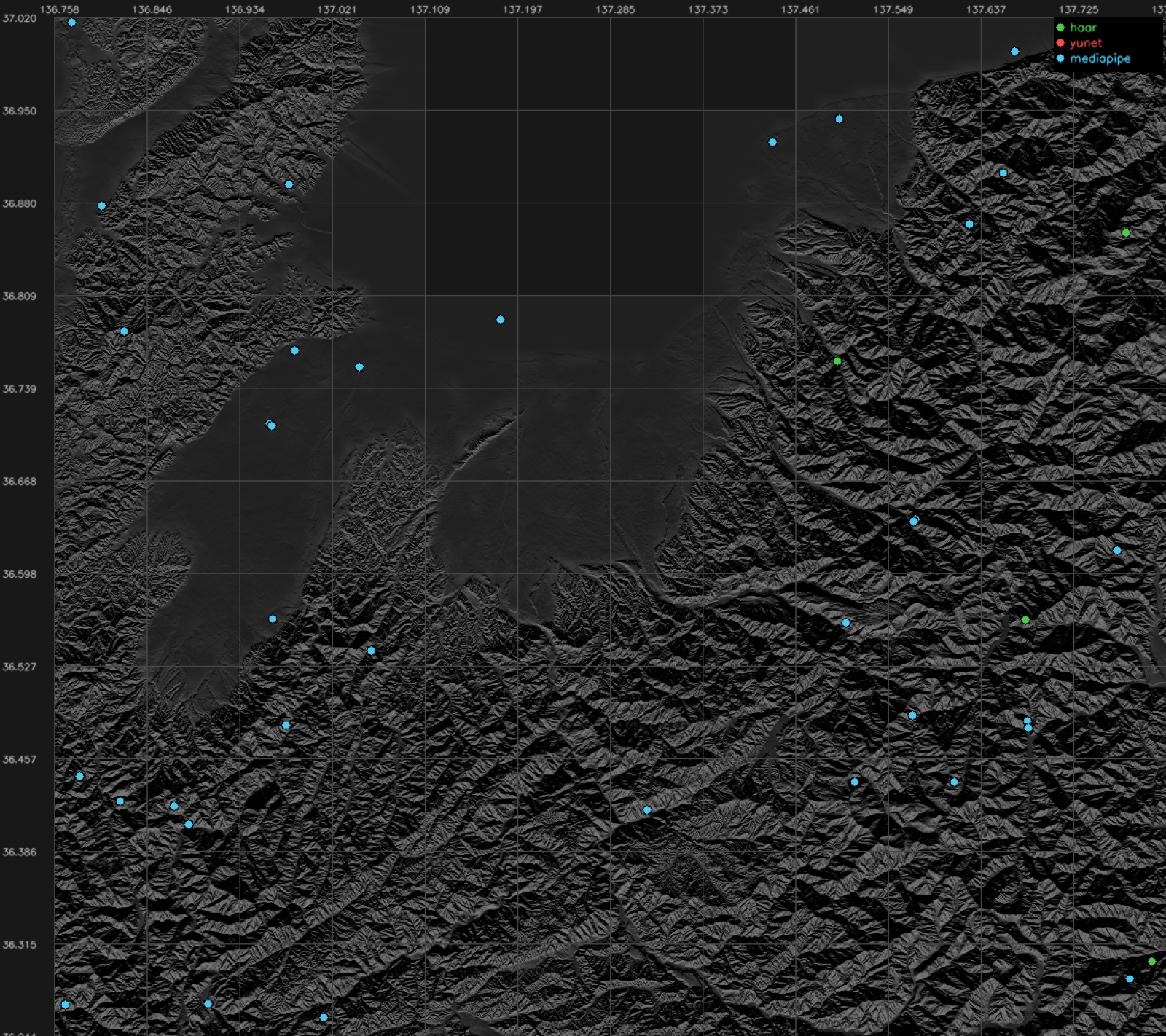
Task: Click longitude label 137.373
Action: click(708, 9)
